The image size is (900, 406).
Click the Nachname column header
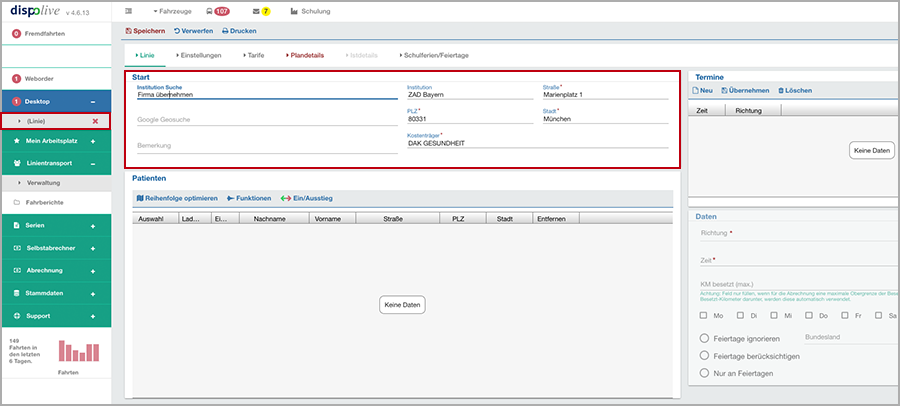pos(274,219)
